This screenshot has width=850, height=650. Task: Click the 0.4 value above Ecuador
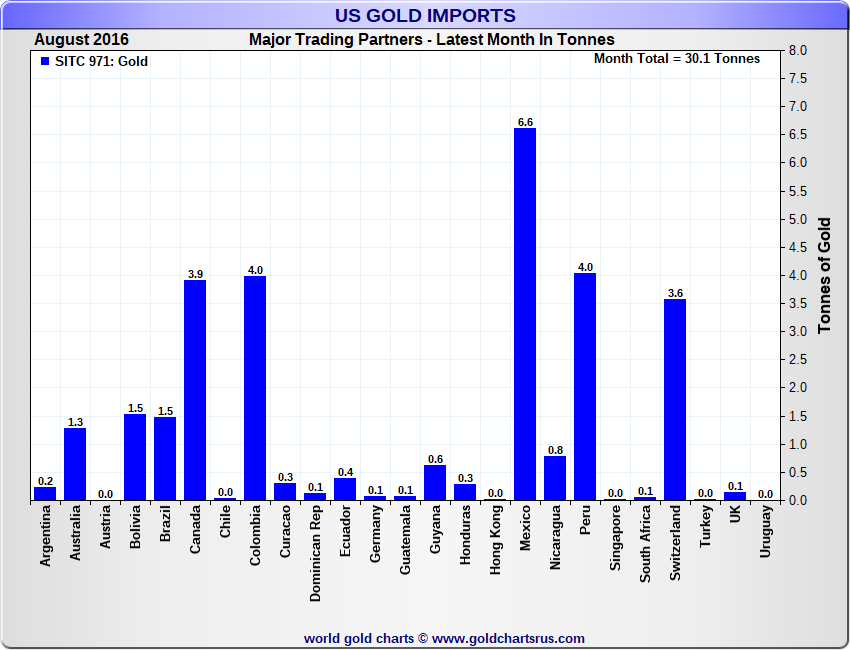(x=345, y=472)
